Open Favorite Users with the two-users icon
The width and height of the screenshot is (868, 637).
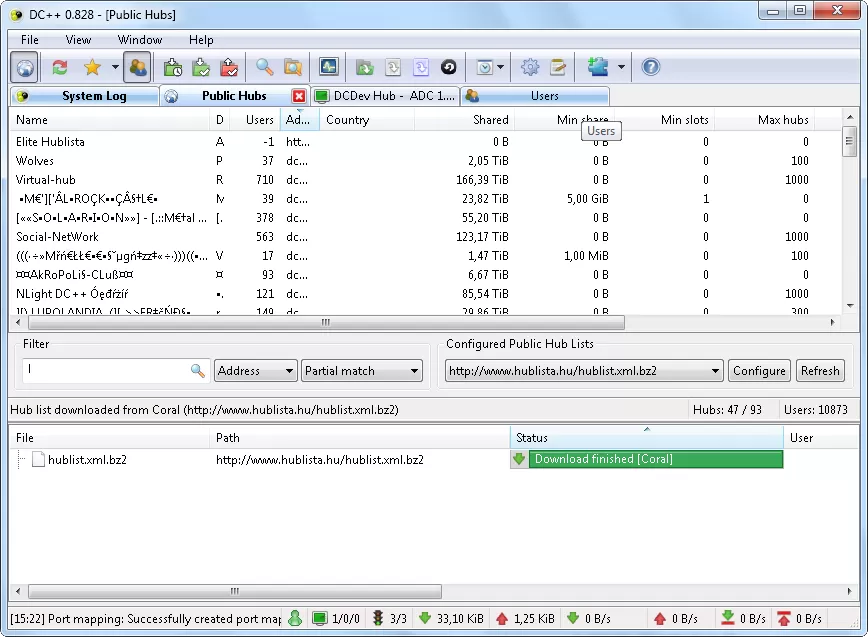(137, 67)
